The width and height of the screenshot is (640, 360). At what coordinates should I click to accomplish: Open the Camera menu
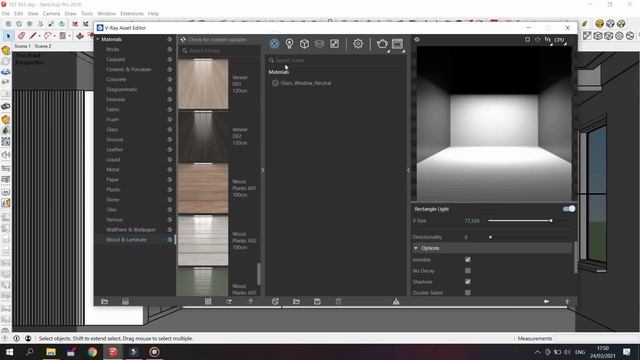point(51,13)
